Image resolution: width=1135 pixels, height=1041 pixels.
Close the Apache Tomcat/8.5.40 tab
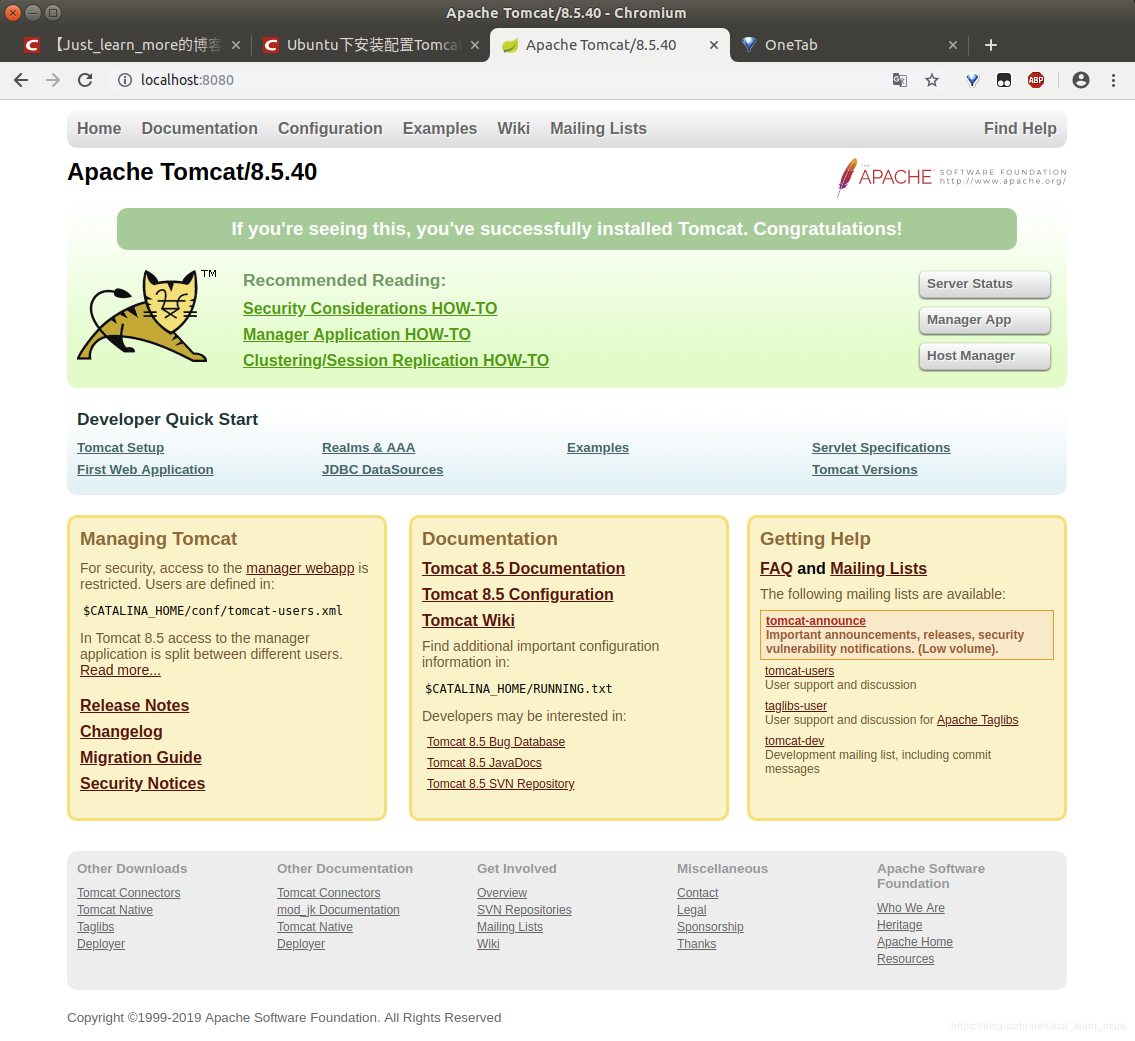(714, 45)
